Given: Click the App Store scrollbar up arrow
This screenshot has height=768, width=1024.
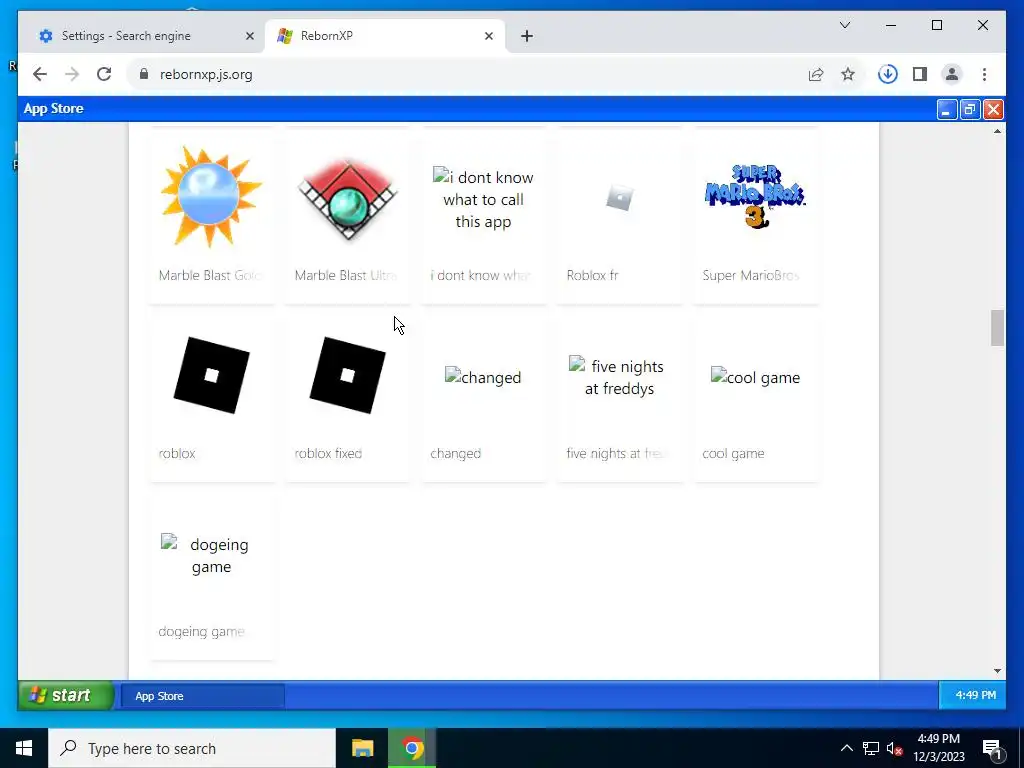Looking at the screenshot, I should (997, 131).
